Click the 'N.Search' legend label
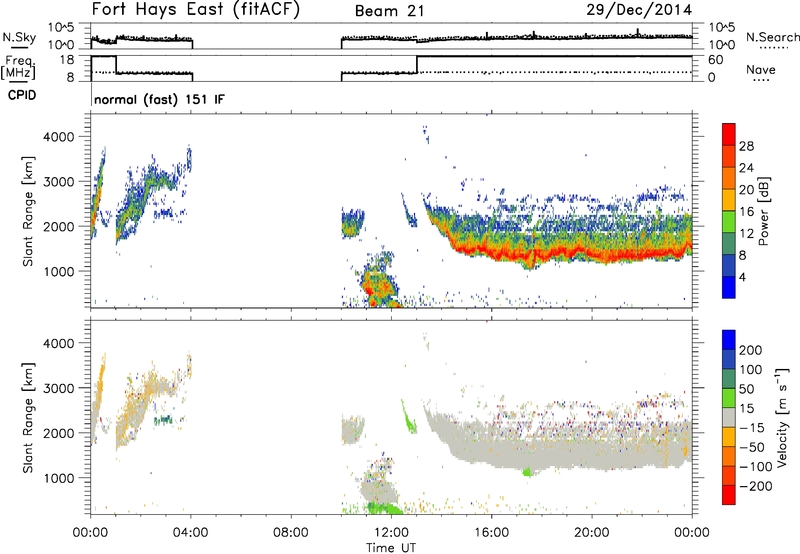The height and width of the screenshot is (554, 800). 772,37
